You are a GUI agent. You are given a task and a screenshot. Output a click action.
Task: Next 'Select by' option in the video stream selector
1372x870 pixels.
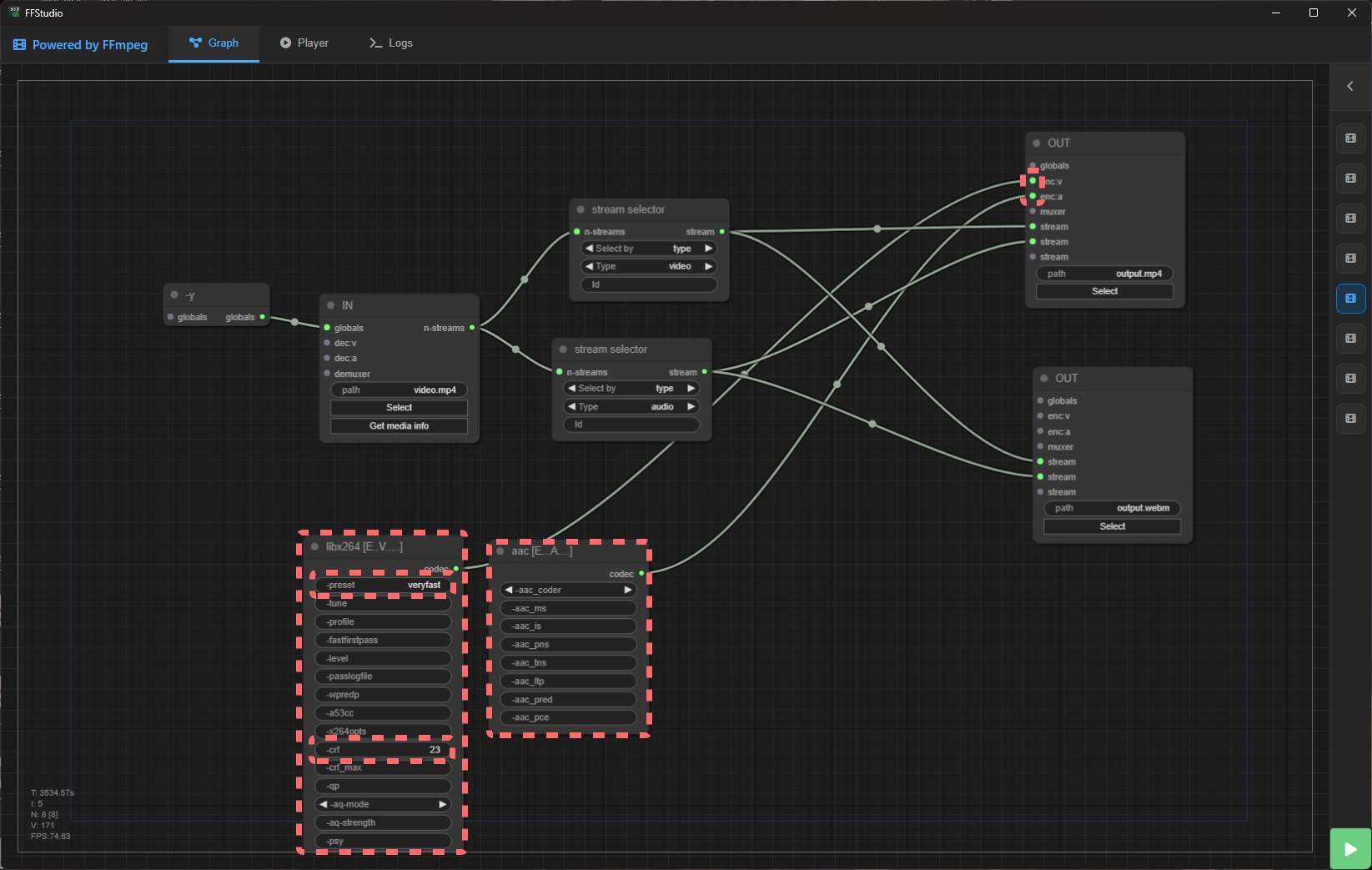[709, 248]
